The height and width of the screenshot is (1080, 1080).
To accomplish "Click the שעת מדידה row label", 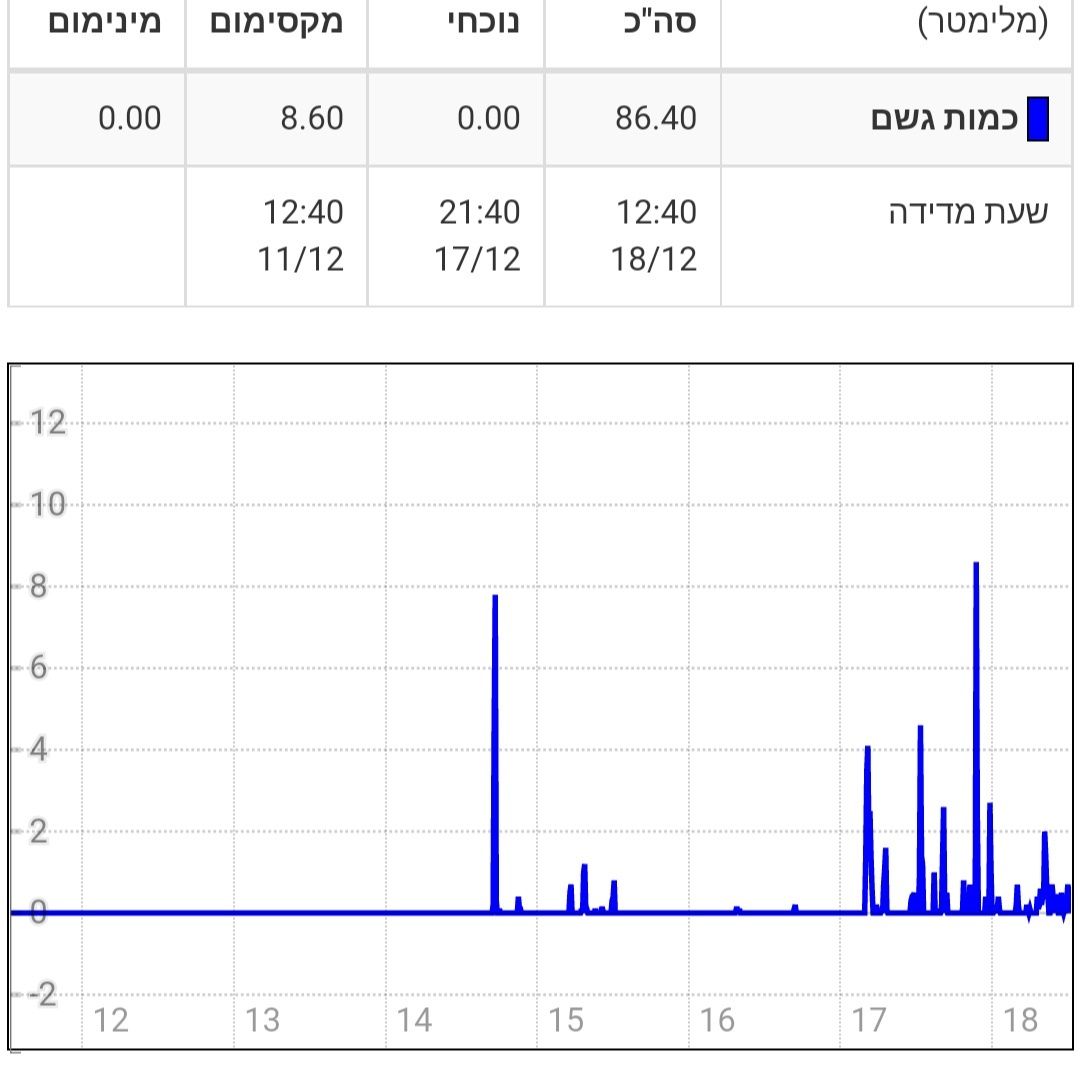I will tap(968, 213).
